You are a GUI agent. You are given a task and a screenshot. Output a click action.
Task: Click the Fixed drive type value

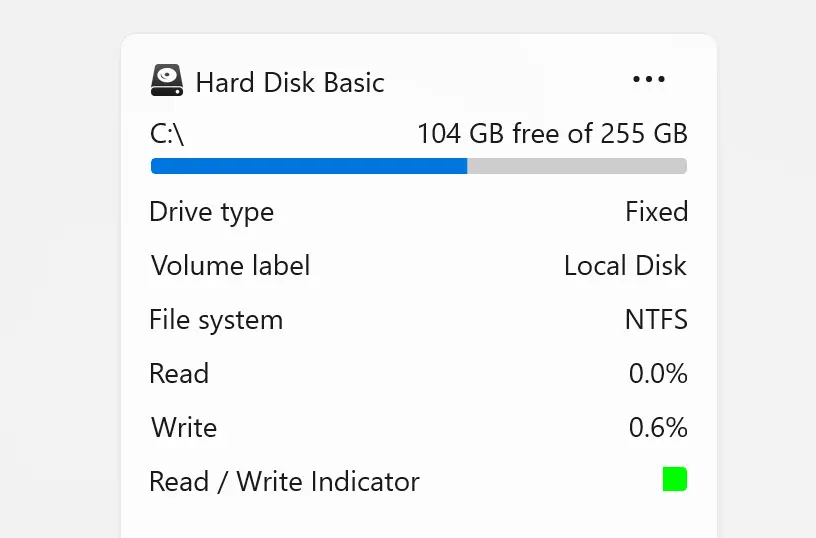(656, 212)
